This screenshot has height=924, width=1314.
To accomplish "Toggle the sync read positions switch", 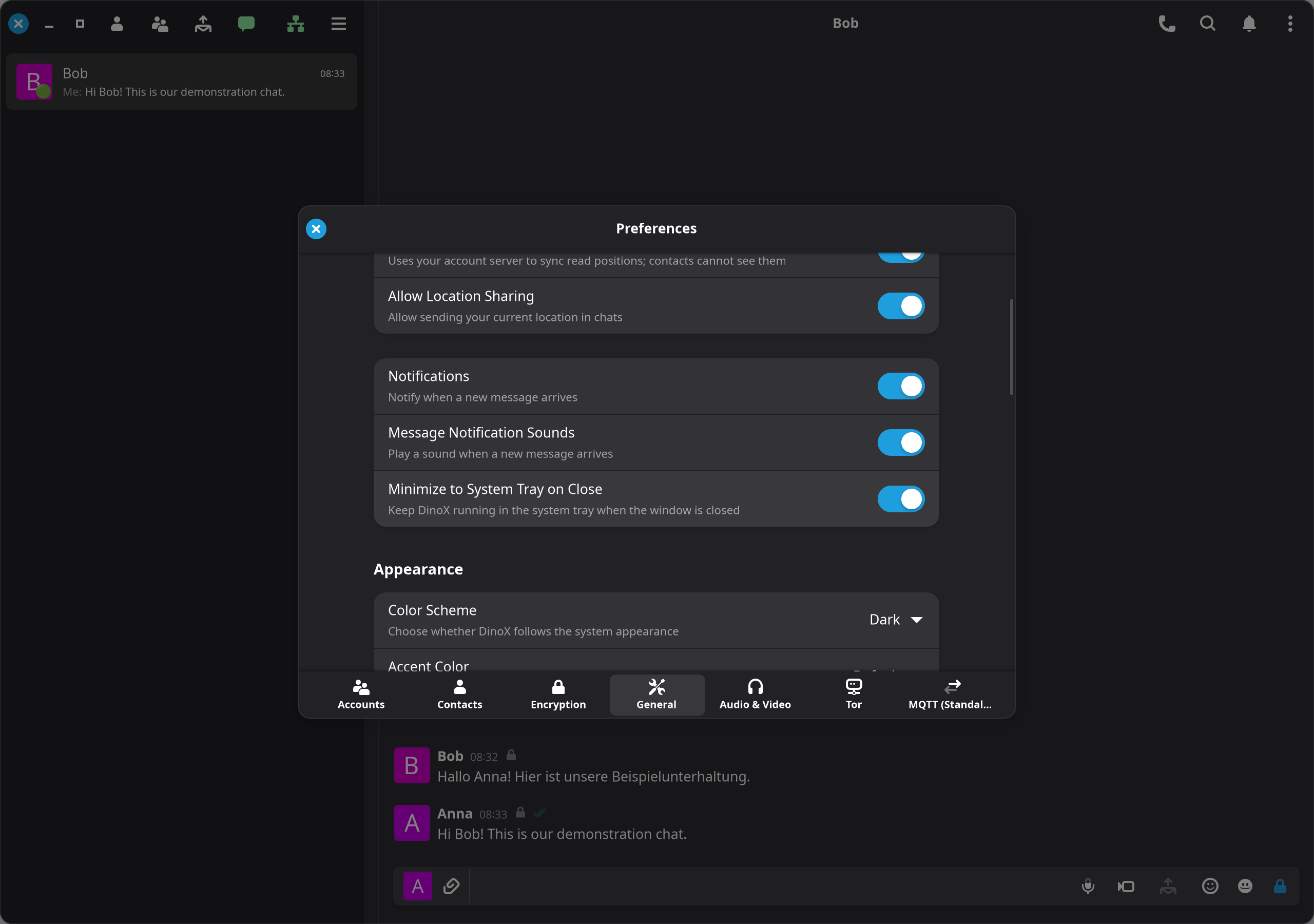I will tap(901, 258).
